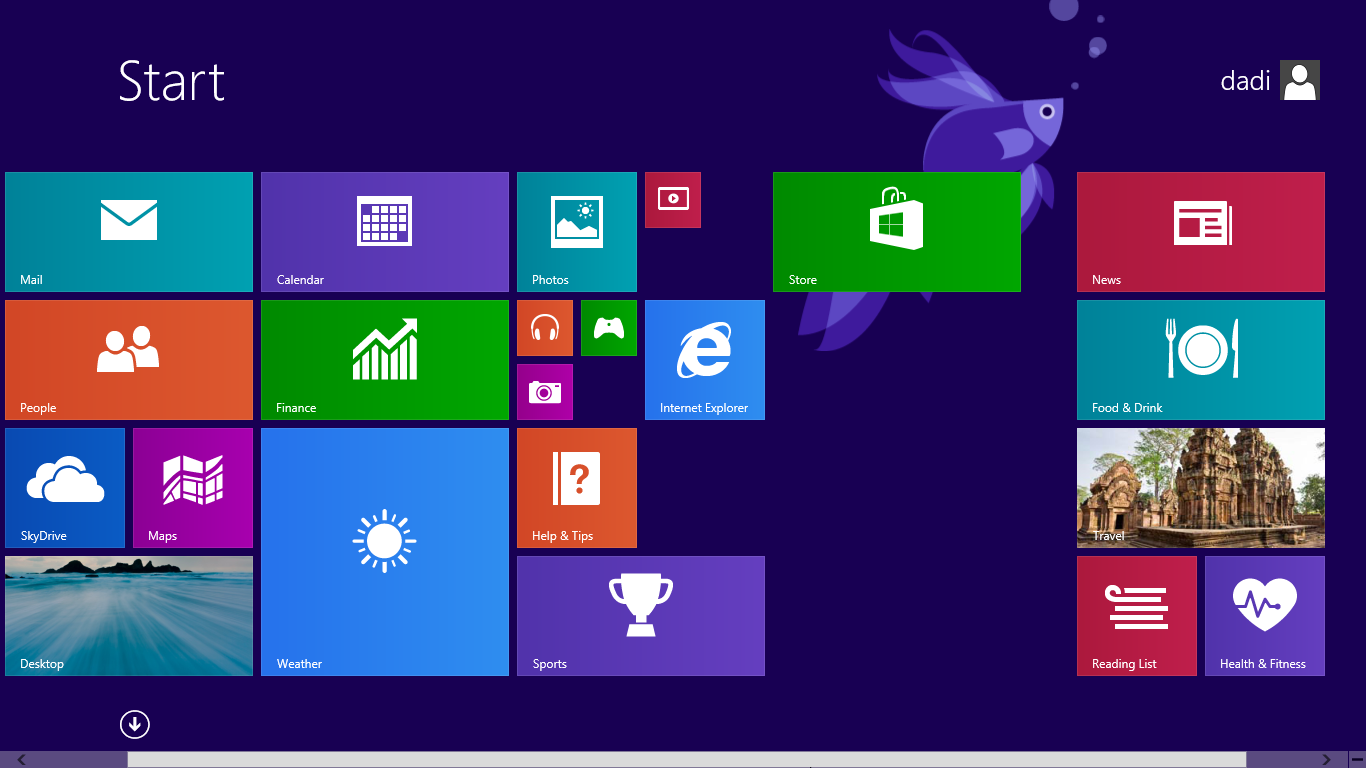Screen dimensions: 1366x768
Task: Launch the Camera tile
Action: (x=545, y=392)
